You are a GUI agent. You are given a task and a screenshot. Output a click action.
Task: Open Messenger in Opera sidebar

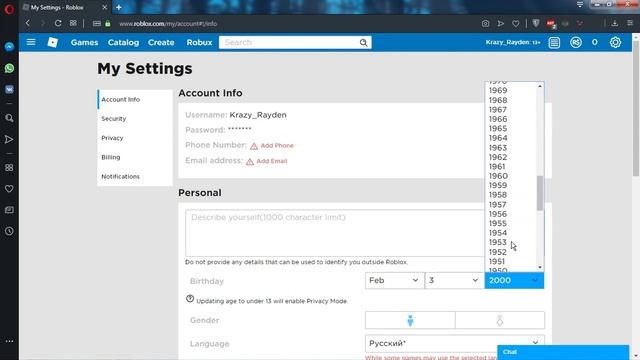click(x=9, y=47)
